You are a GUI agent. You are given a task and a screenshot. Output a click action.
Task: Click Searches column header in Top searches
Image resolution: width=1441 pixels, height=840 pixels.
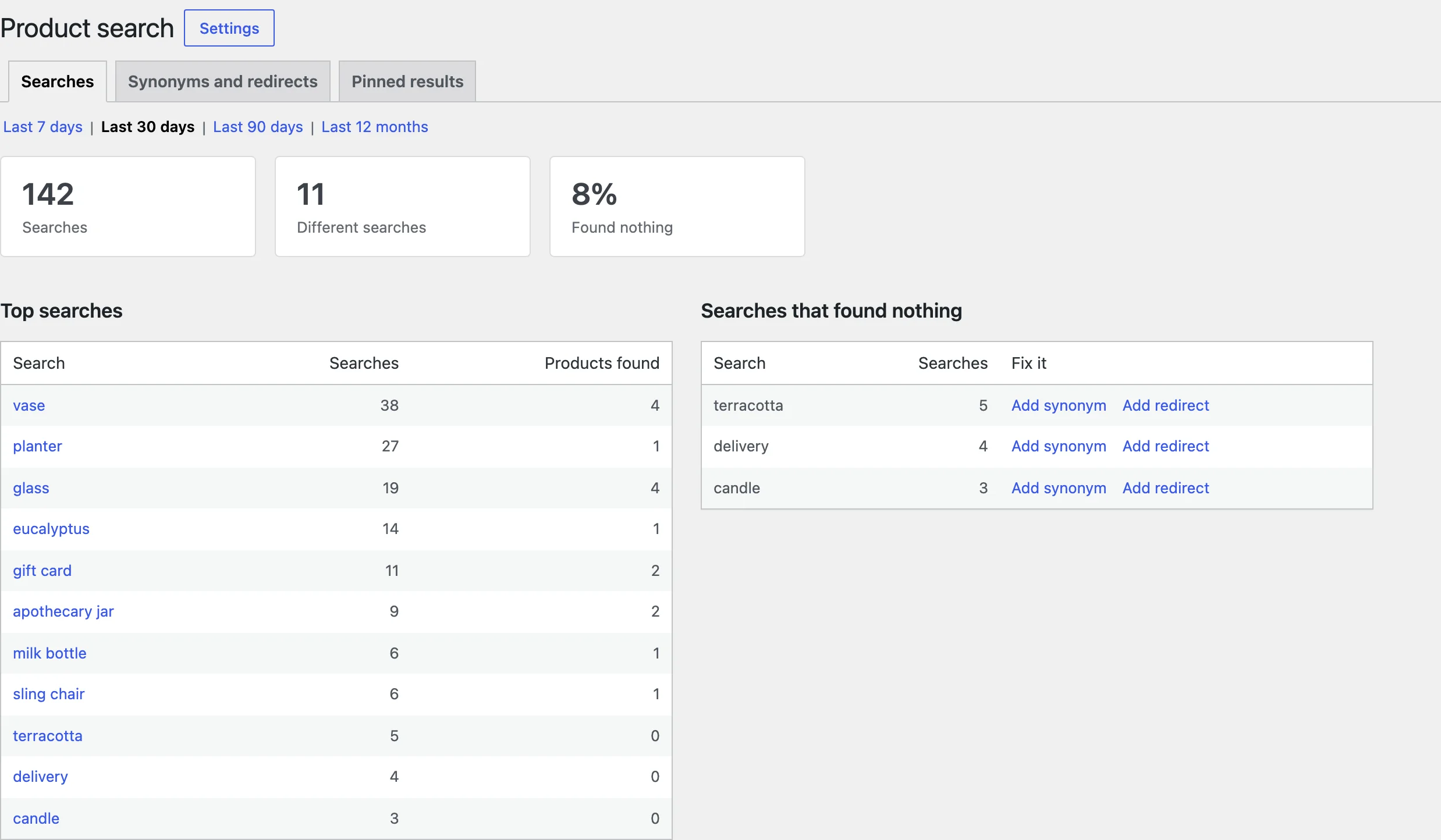[364, 363]
